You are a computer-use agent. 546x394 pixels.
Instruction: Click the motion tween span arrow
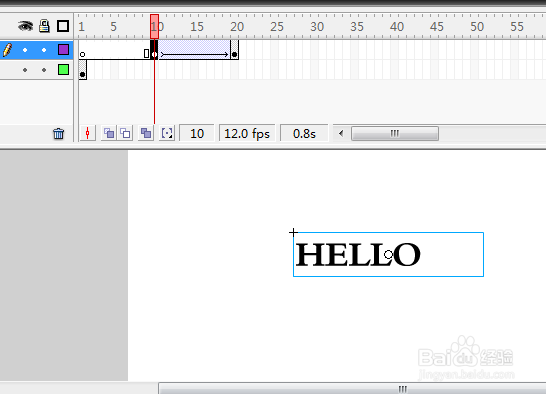click(194, 55)
